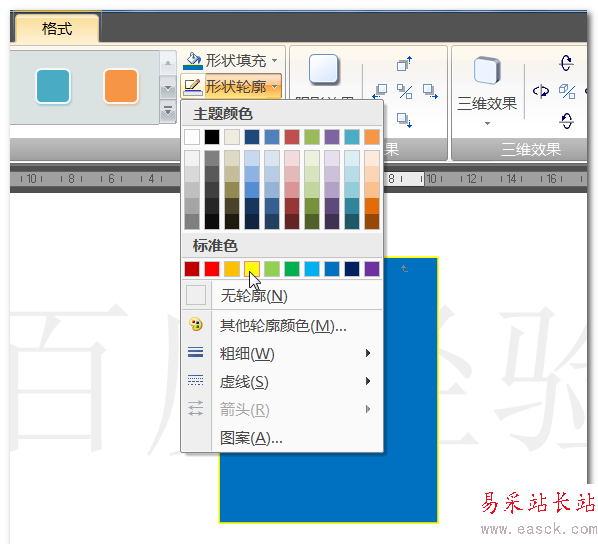Open the 虚线(S) submenu

click(282, 382)
